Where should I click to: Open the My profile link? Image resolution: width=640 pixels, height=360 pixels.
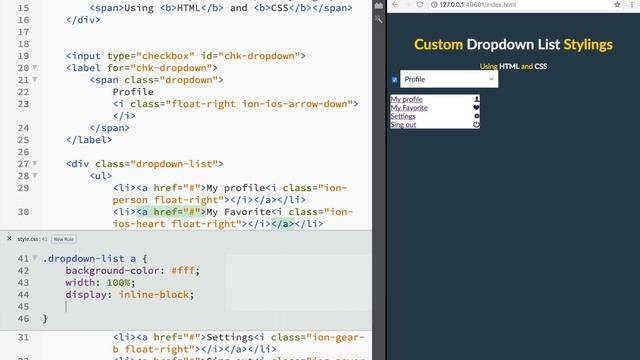406,99
